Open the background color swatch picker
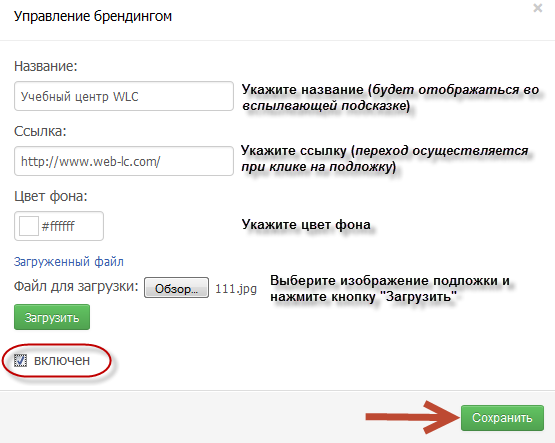Screen dimensions: 555x443 tap(29, 226)
